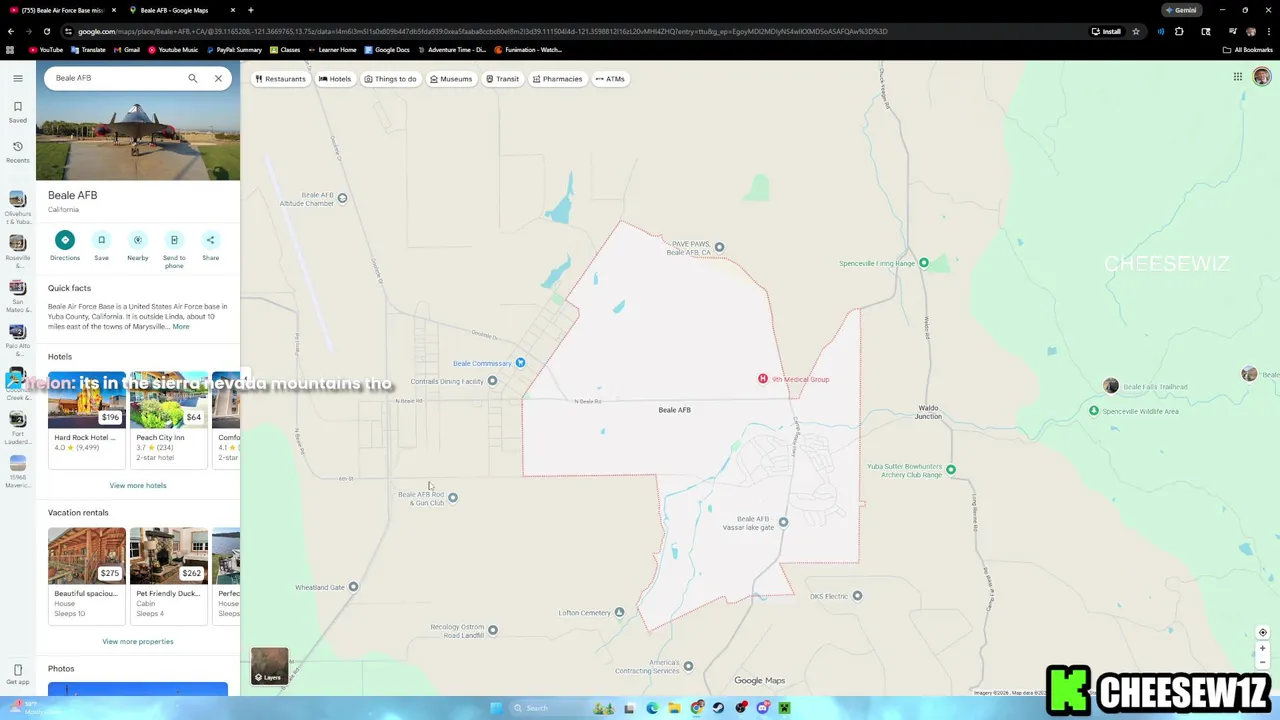Click the Recology Ostrom Road Landfill pin
This screenshot has width=1280, height=720.
coord(492,630)
